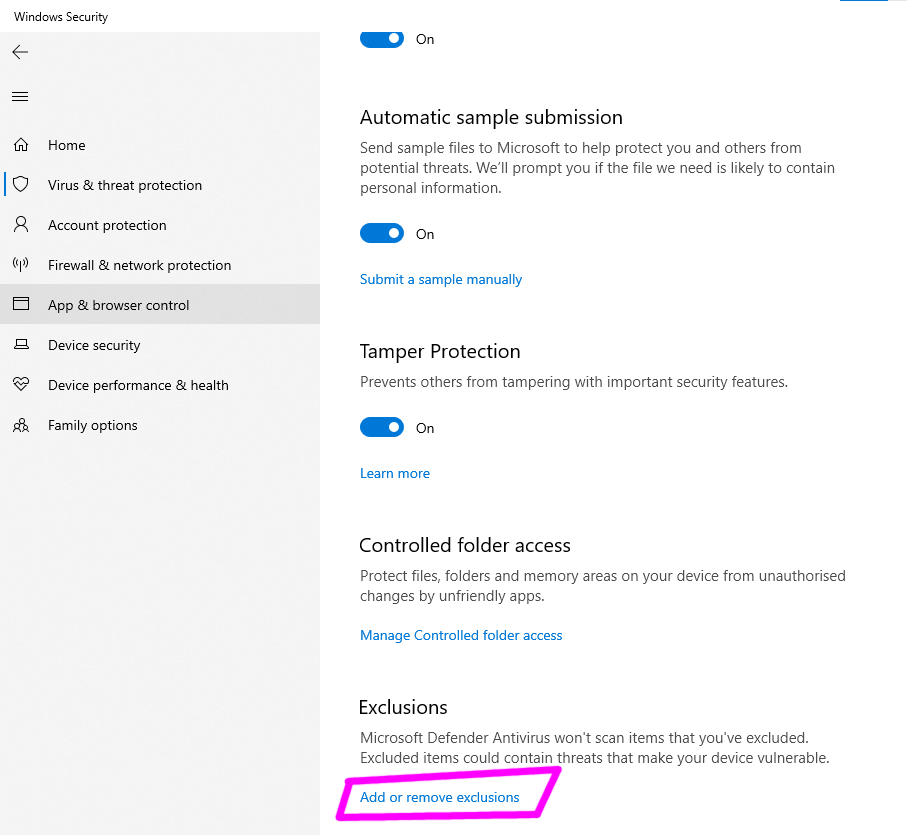Click the Device security laptop icon

pyautogui.click(x=21, y=345)
